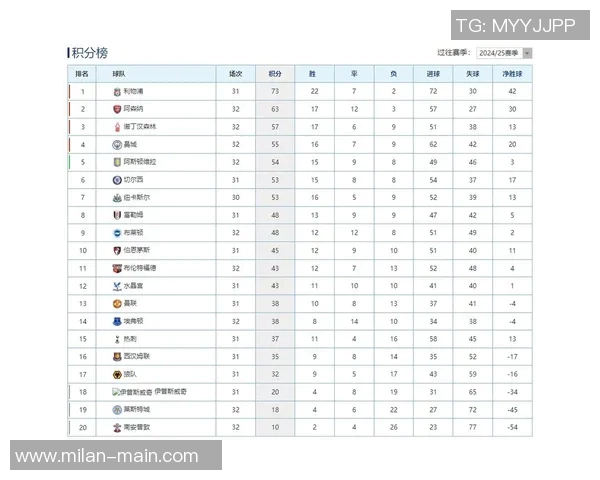Open the 伊普斯威奇 team name link
Viewport: 600px width, 480px height.
(139, 391)
